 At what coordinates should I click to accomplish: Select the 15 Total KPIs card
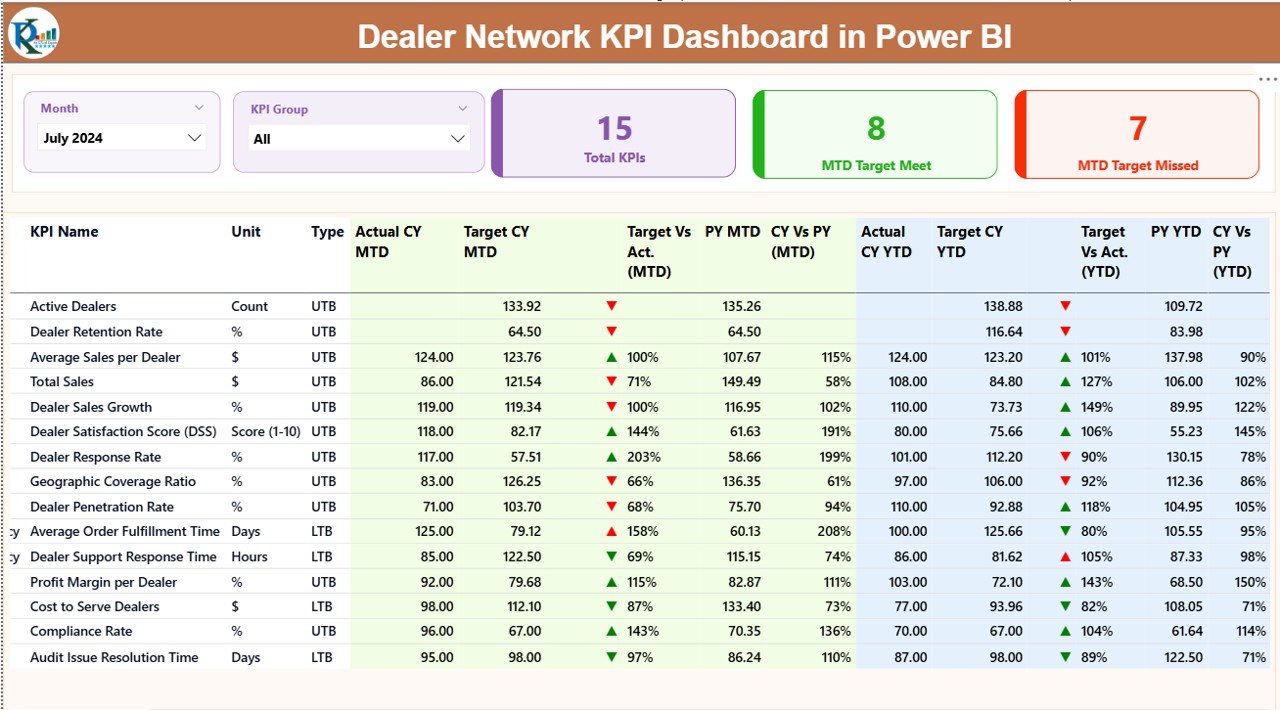coord(613,133)
